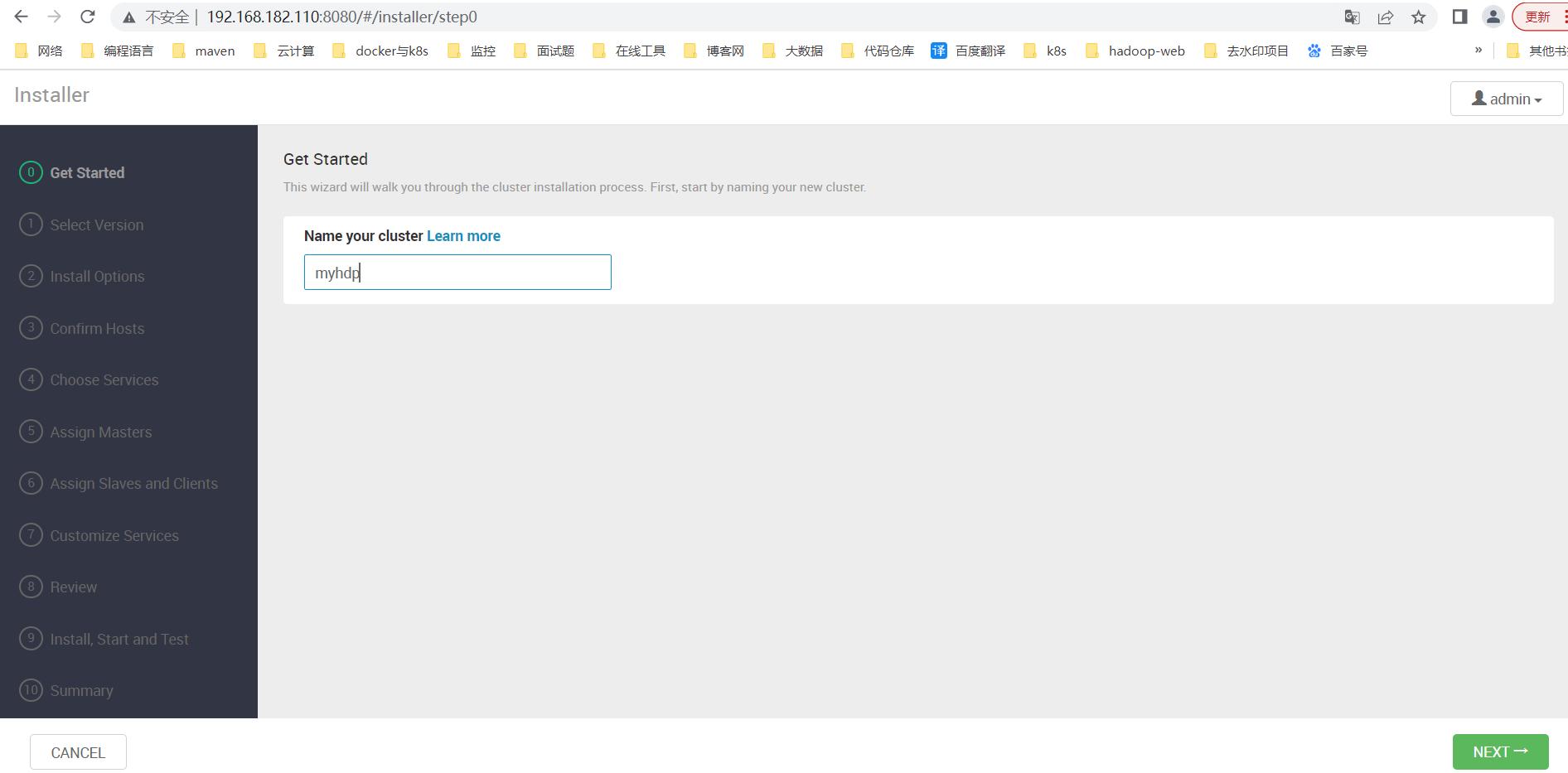Open the 大数据 bookmark folder
Screen dimensions: 1568x773
(792, 51)
